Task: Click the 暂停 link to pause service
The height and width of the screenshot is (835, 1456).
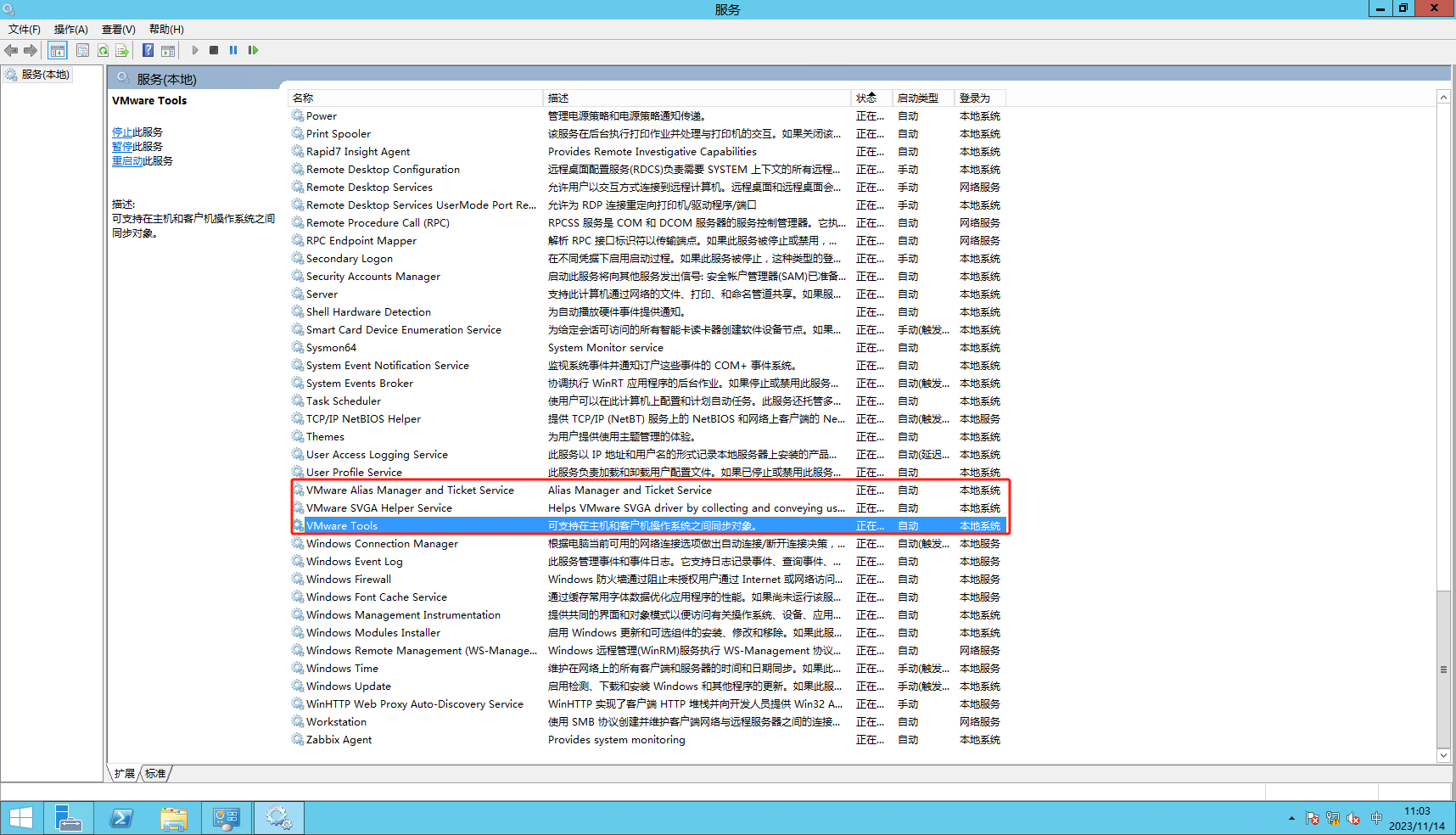Action: (x=122, y=147)
